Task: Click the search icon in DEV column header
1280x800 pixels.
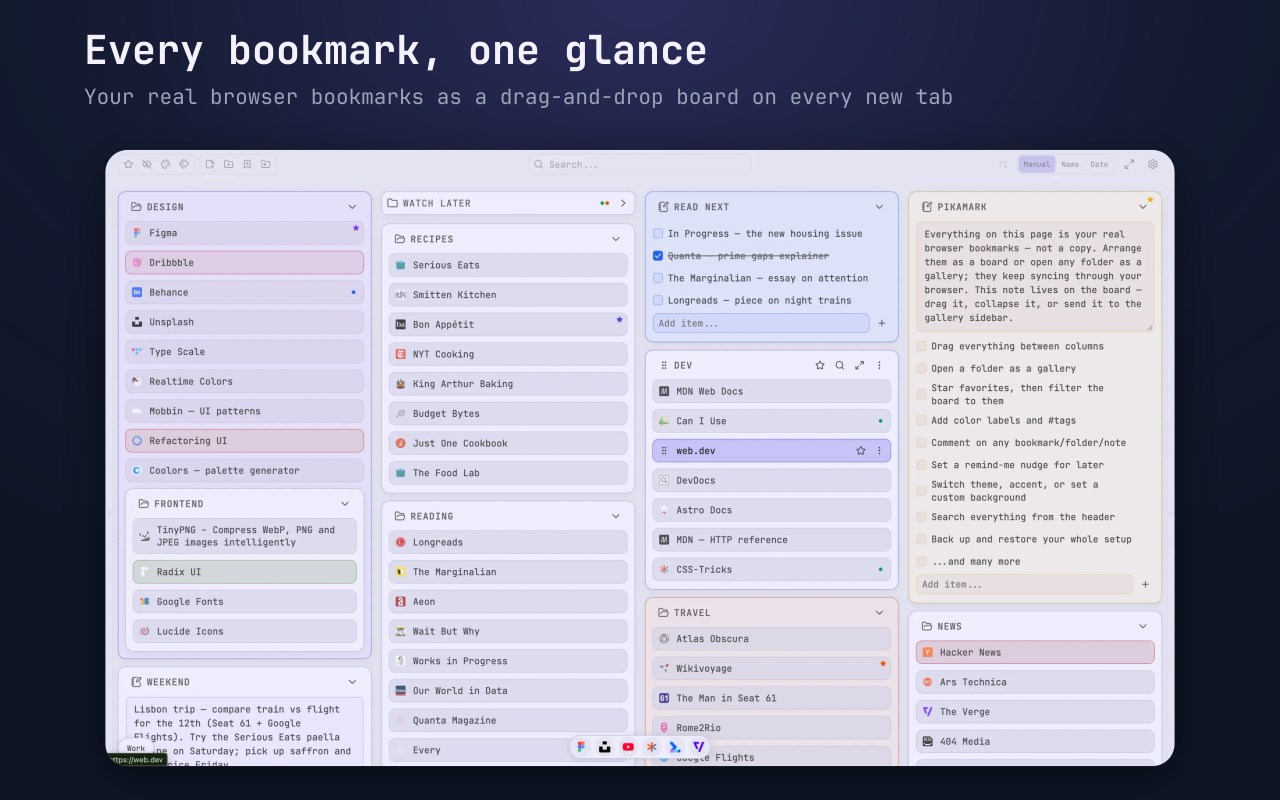Action: 840,366
